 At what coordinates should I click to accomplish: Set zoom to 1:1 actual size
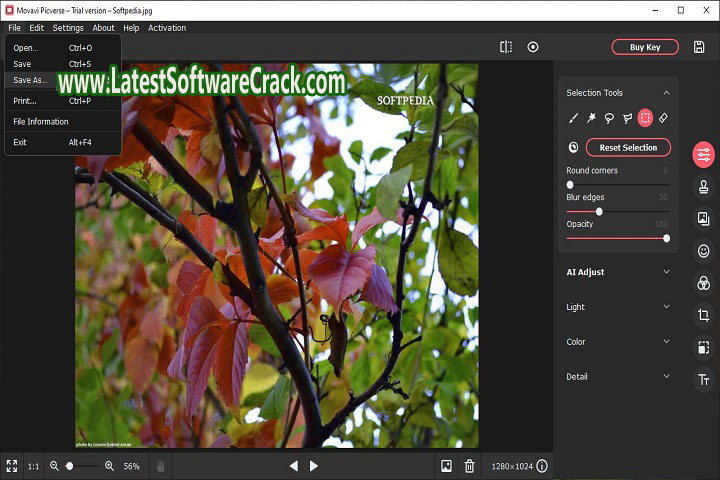pos(34,466)
